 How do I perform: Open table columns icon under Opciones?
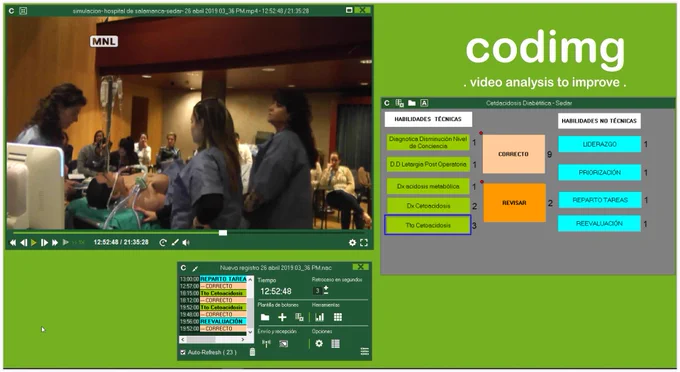[x=336, y=344]
